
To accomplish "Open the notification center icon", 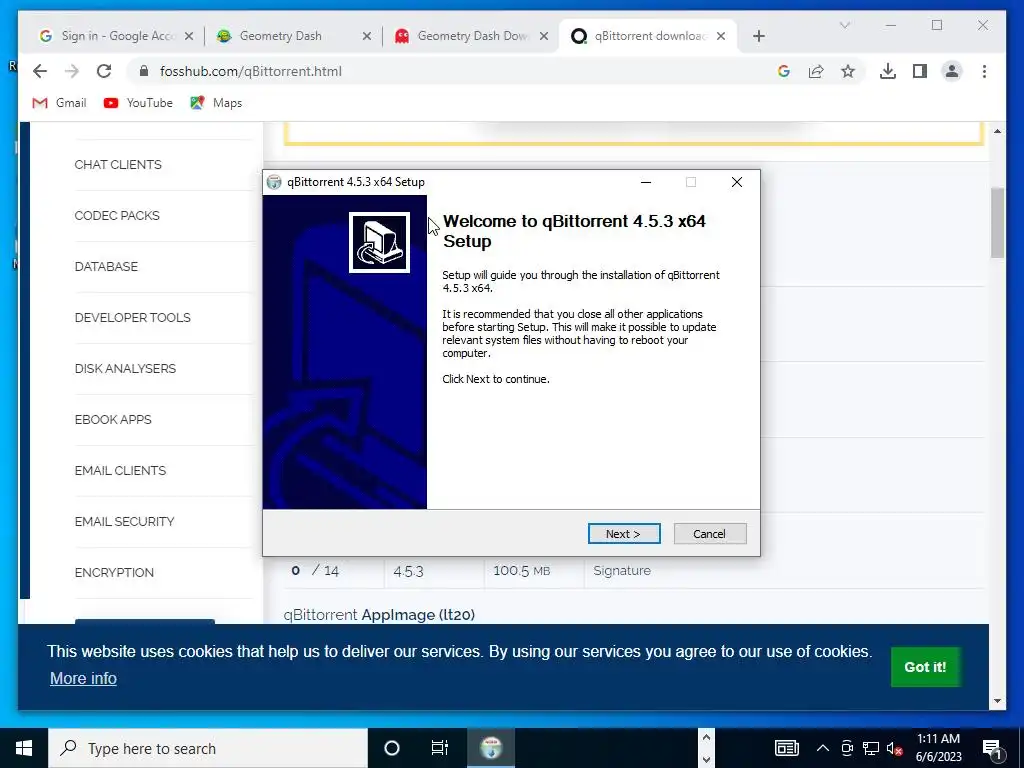I will [991, 748].
